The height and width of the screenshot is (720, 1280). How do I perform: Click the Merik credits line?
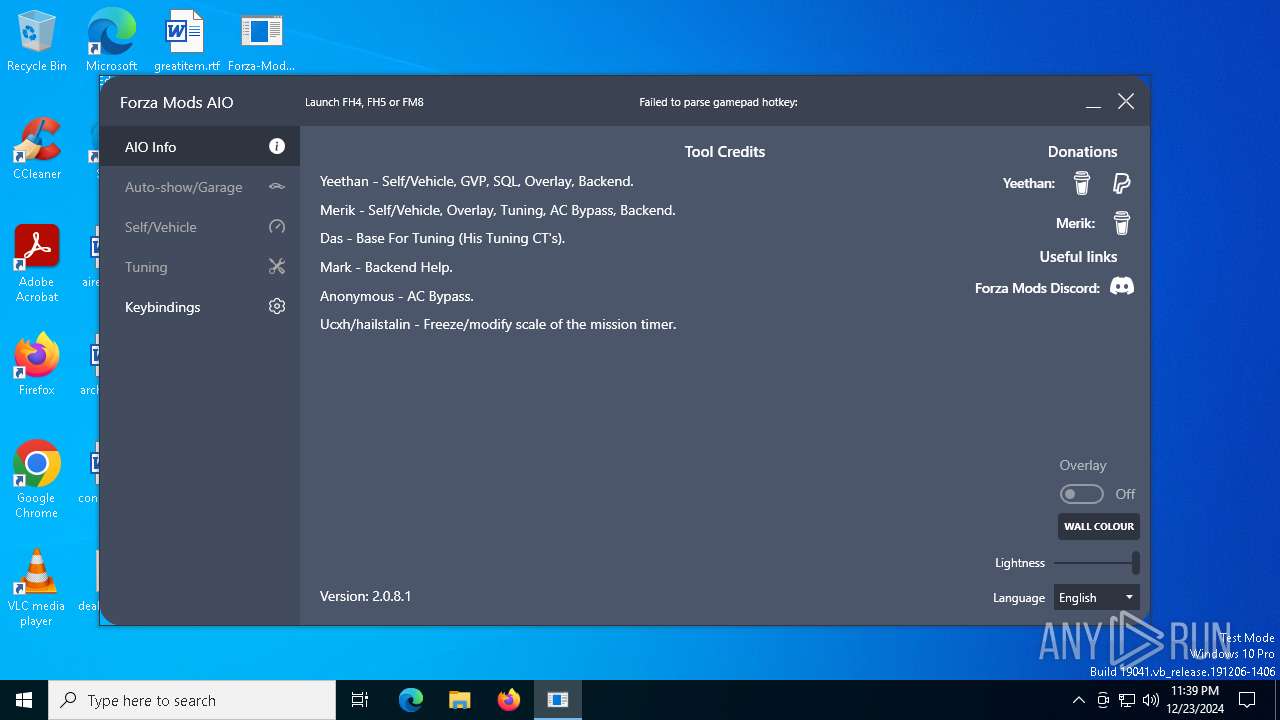tap(498, 210)
